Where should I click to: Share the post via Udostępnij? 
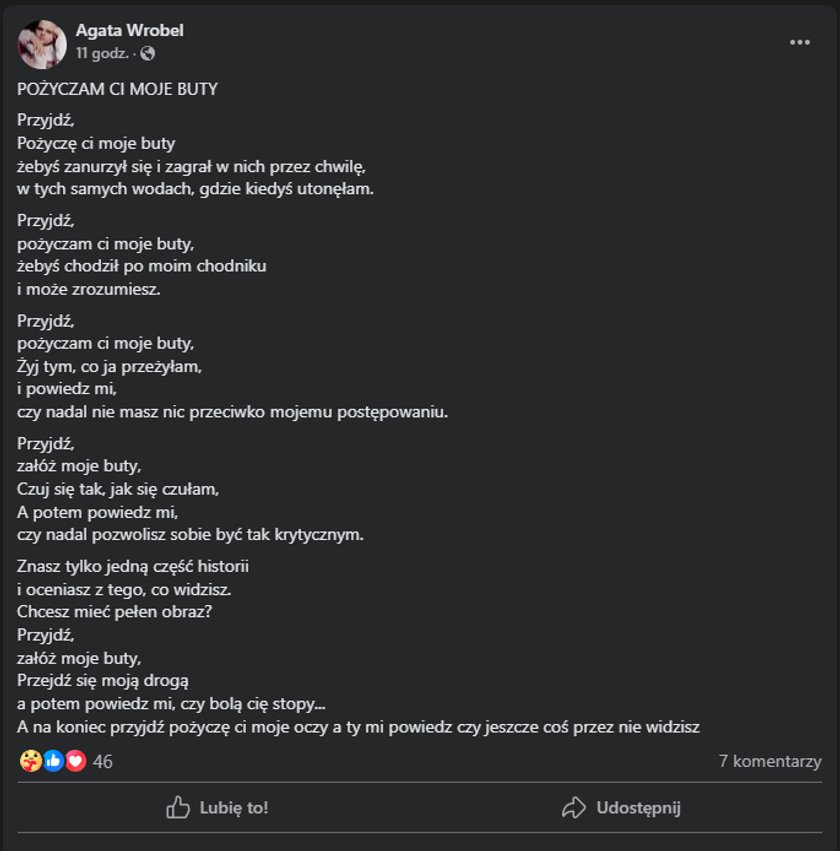(x=621, y=808)
